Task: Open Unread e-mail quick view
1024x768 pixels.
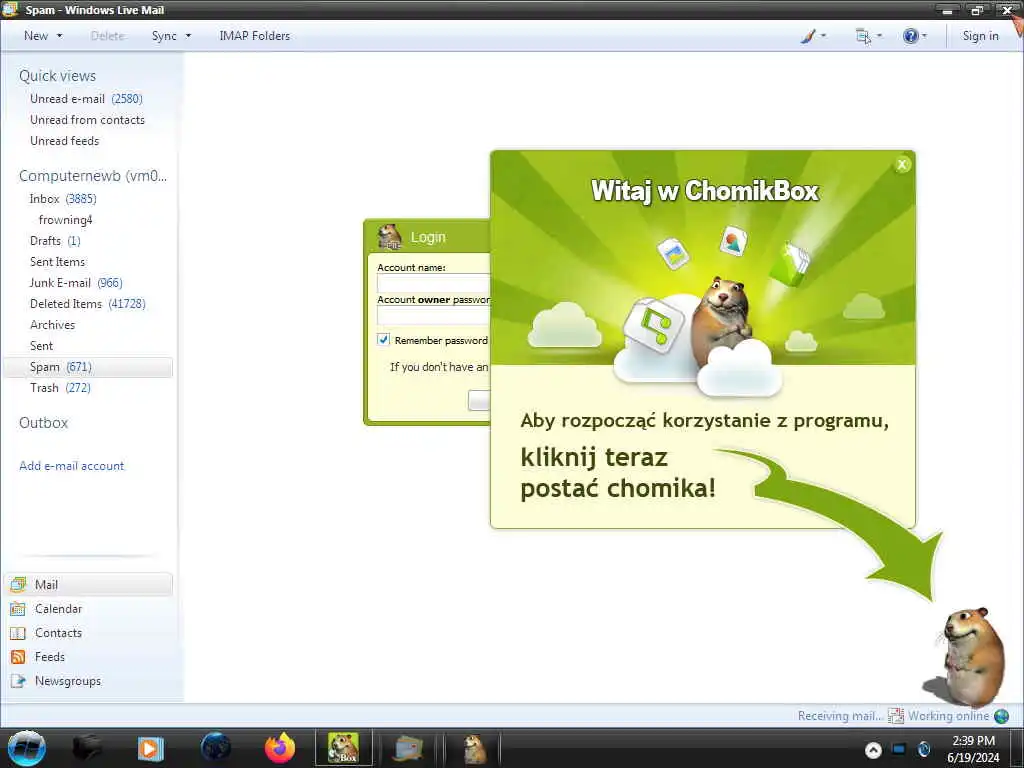Action: (86, 99)
